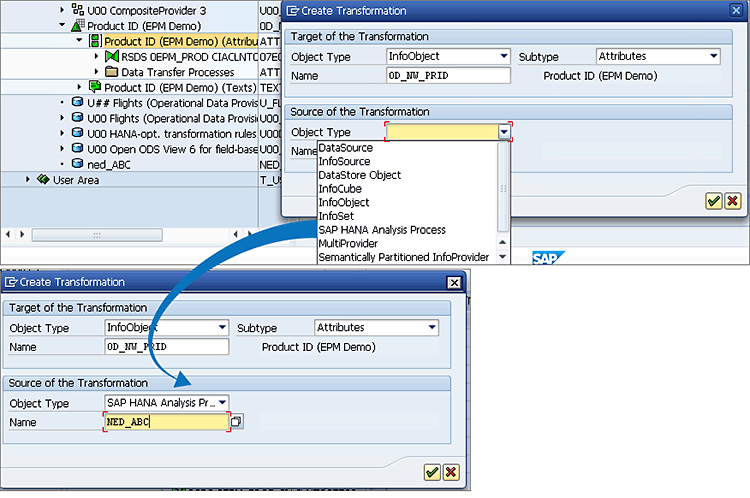Collapse Product ID (EPM Demo) (Attributes) node
The image size is (750, 498).
[x=79, y=40]
